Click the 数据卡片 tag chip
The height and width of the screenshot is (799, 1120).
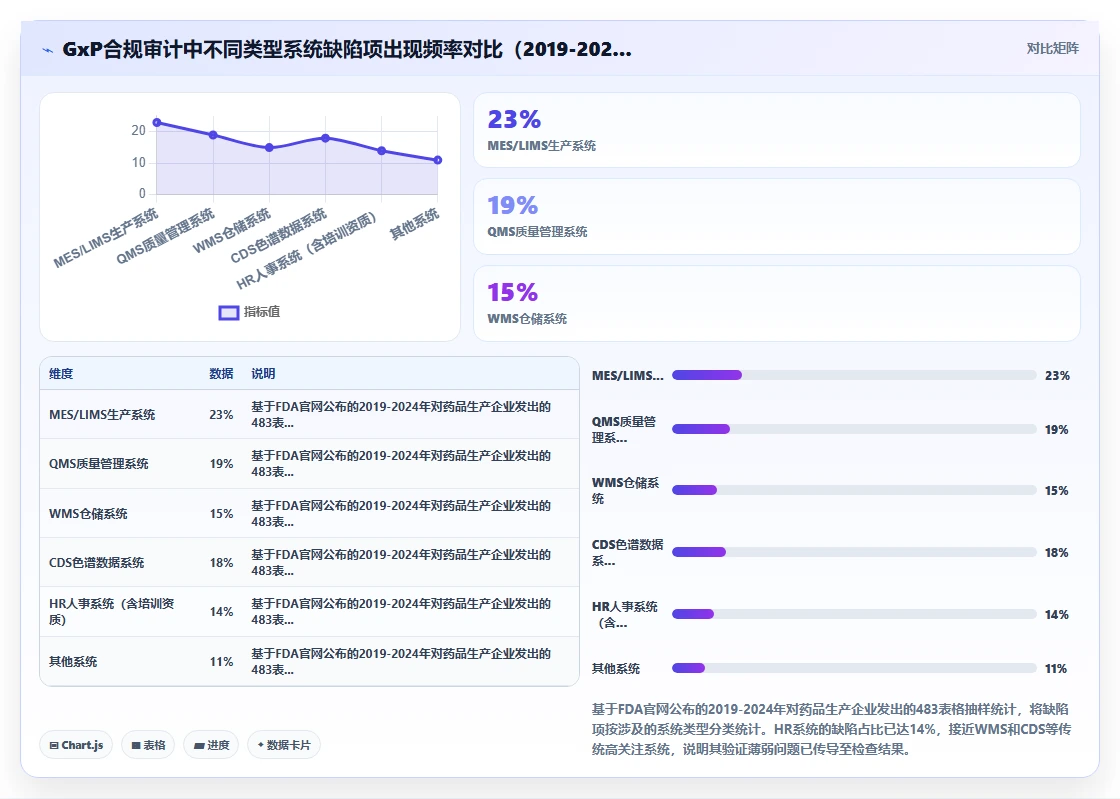(284, 745)
